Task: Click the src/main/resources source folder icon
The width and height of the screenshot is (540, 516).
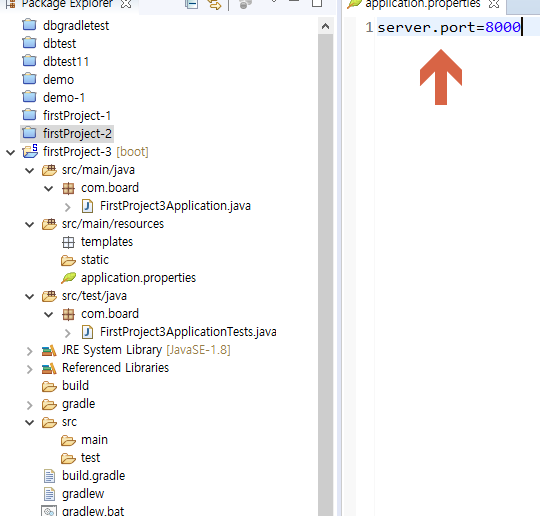Action: coord(49,224)
